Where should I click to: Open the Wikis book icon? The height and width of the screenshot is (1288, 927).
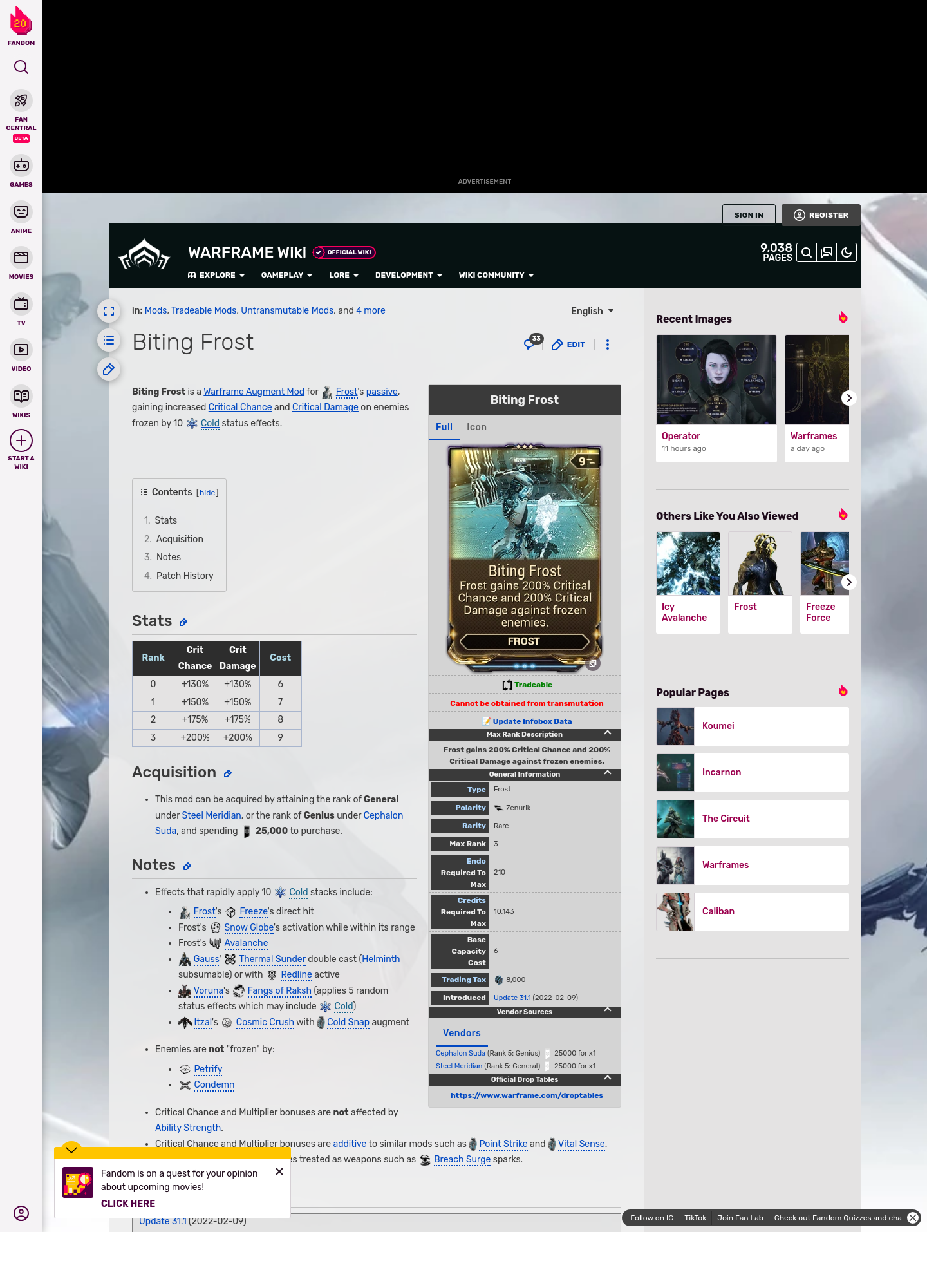(21, 396)
